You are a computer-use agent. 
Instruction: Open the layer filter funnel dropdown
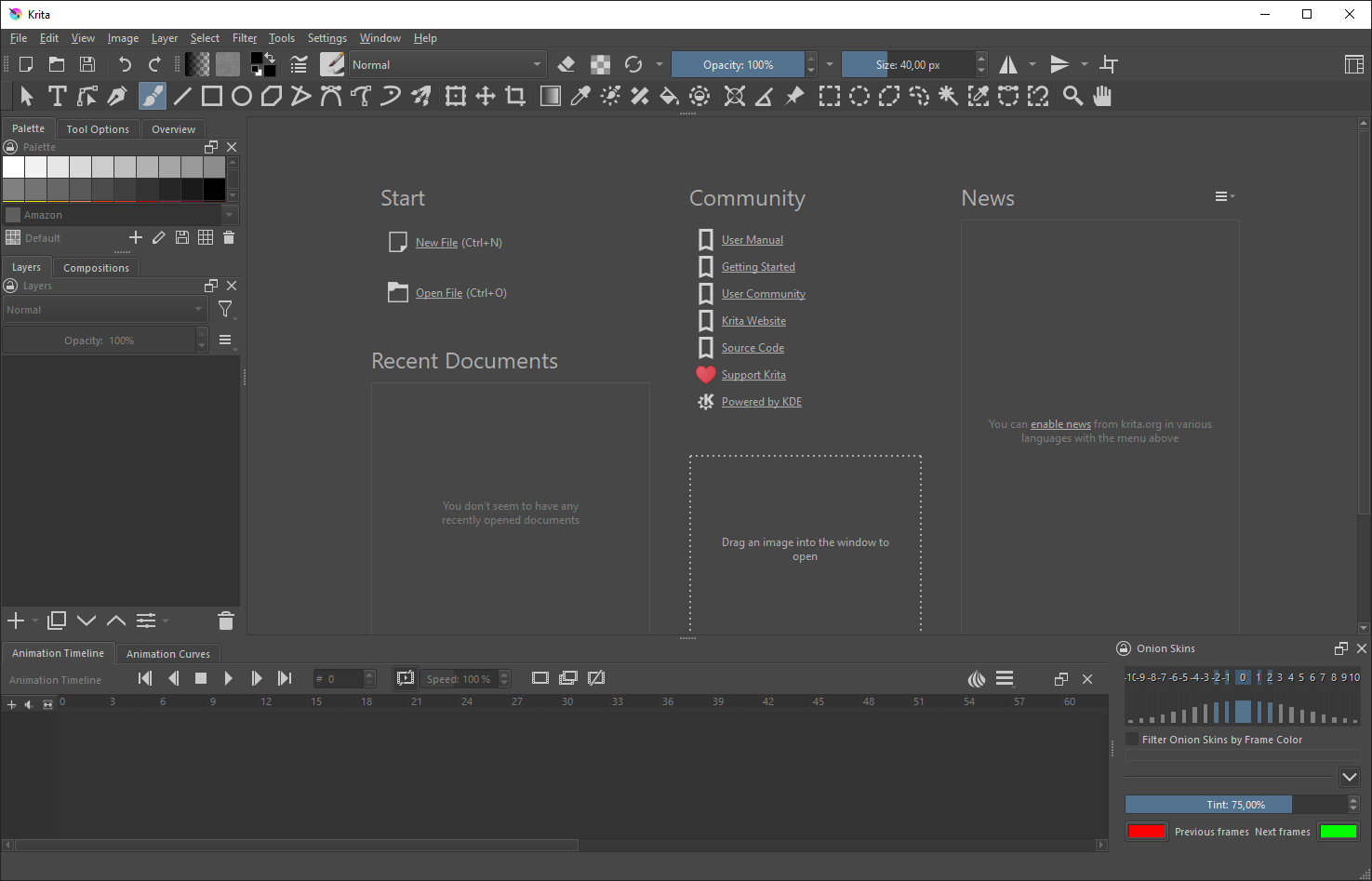[x=226, y=310]
